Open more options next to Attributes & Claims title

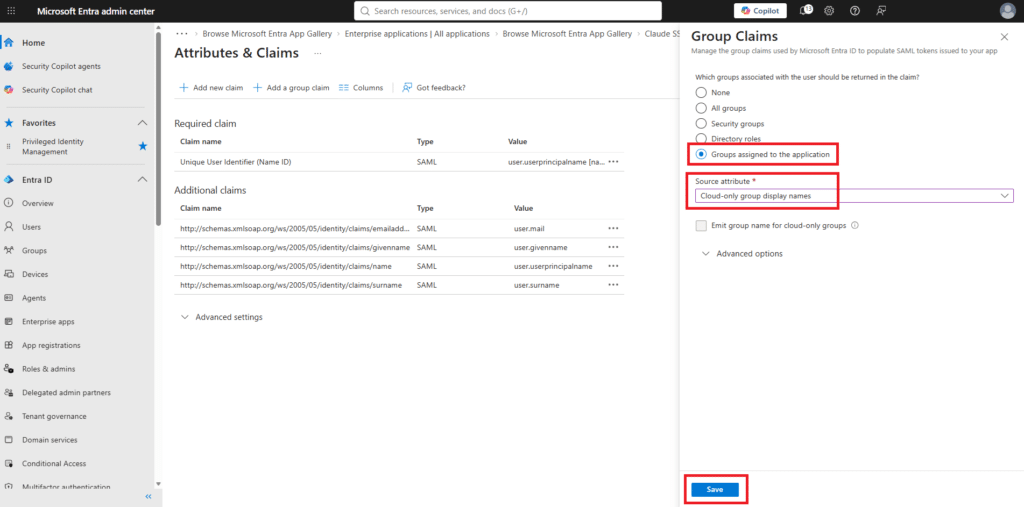[318, 54]
